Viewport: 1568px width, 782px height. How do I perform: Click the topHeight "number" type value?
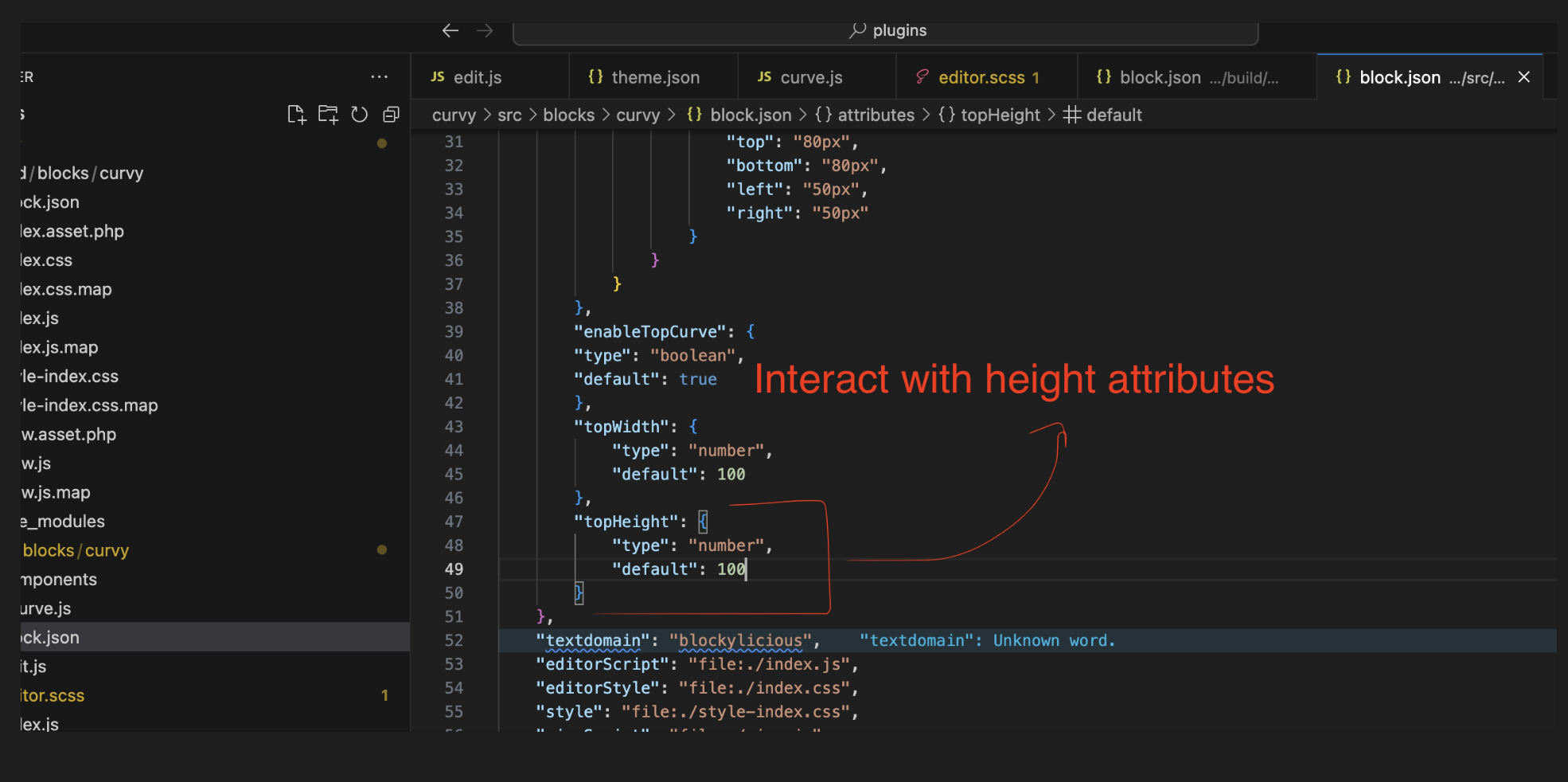pos(726,545)
